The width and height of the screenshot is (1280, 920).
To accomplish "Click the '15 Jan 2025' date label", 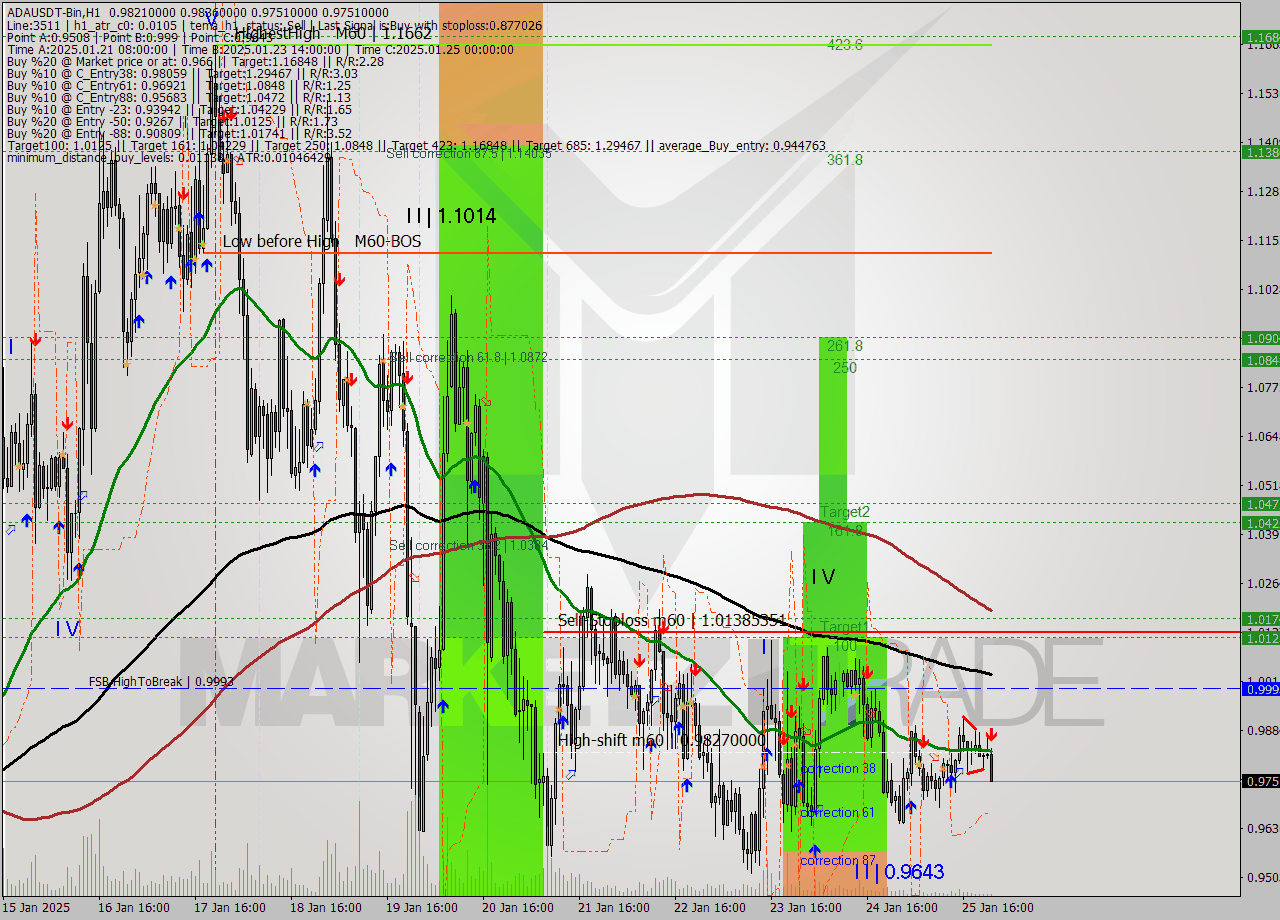I will pyautogui.click(x=37, y=908).
